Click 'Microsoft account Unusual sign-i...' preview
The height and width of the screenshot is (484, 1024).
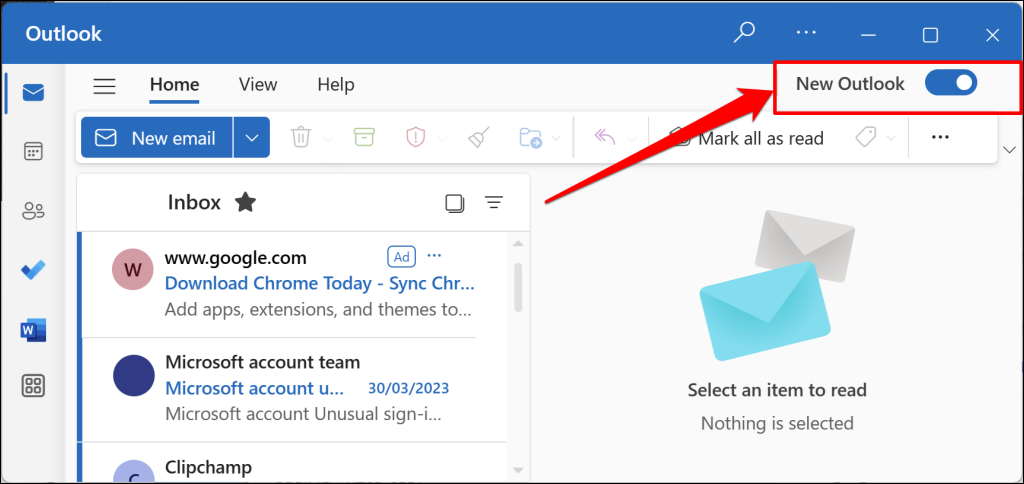point(304,413)
